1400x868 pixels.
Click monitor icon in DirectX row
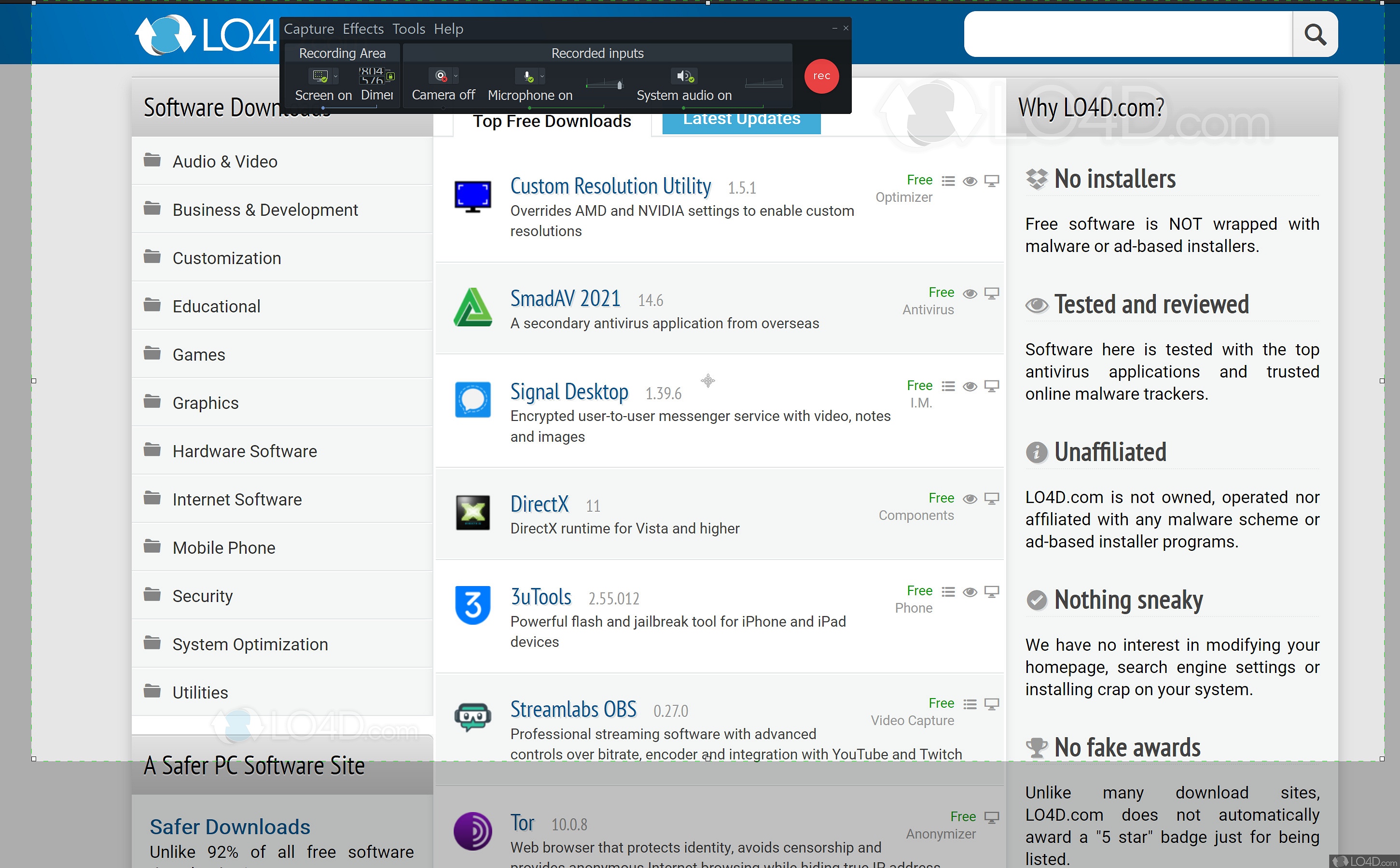[991, 498]
